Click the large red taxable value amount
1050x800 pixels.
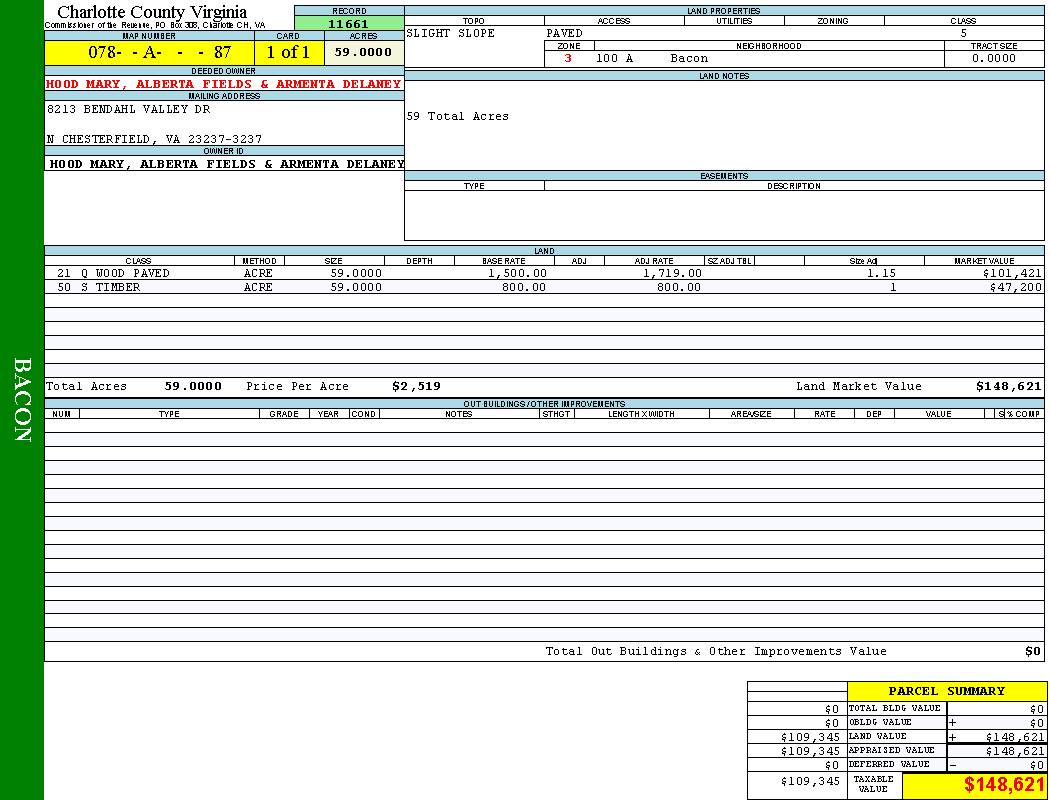pos(1004,785)
